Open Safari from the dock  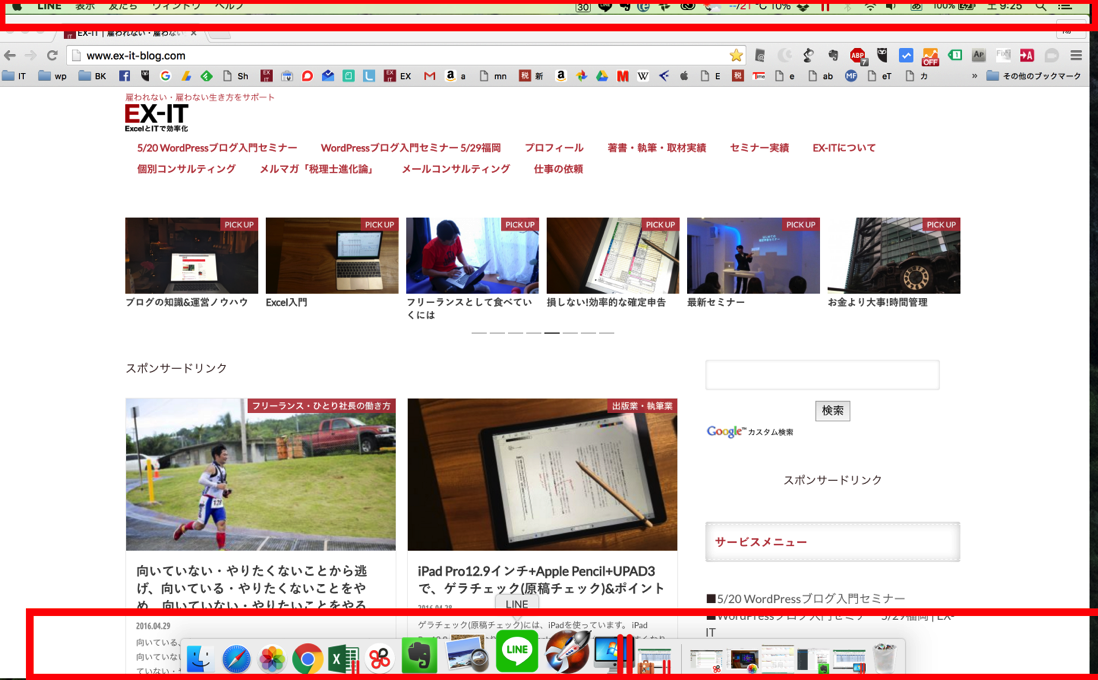click(236, 659)
